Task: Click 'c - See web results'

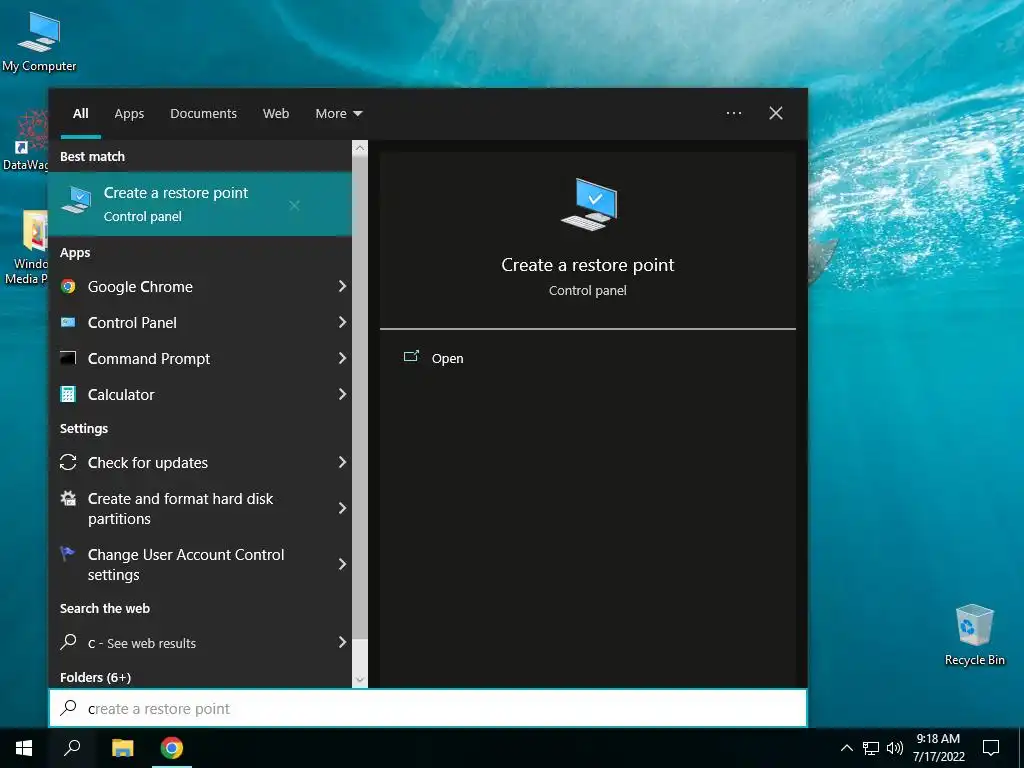Action: click(x=200, y=642)
